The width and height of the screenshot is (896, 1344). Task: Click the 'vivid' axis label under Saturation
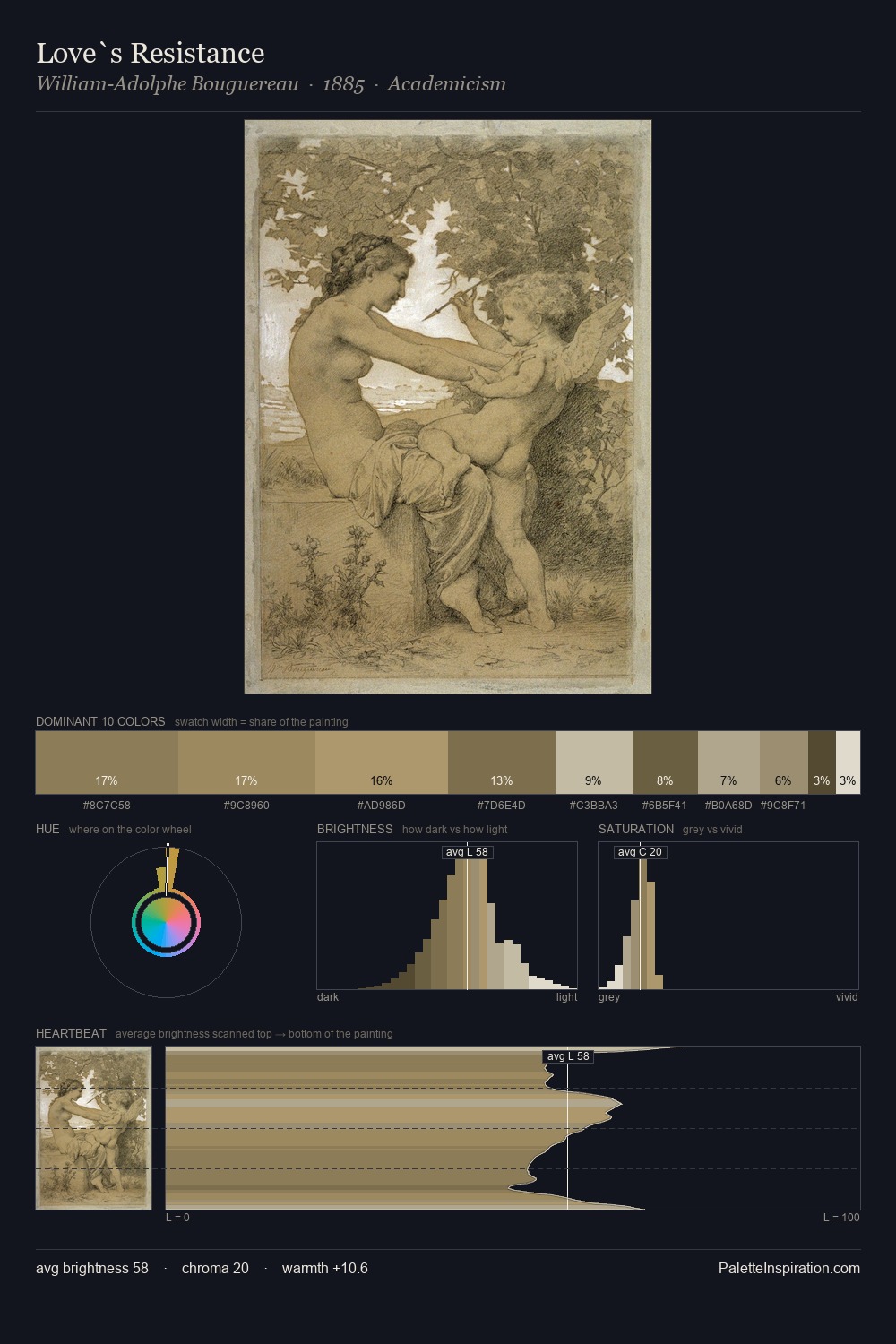pyautogui.click(x=847, y=997)
